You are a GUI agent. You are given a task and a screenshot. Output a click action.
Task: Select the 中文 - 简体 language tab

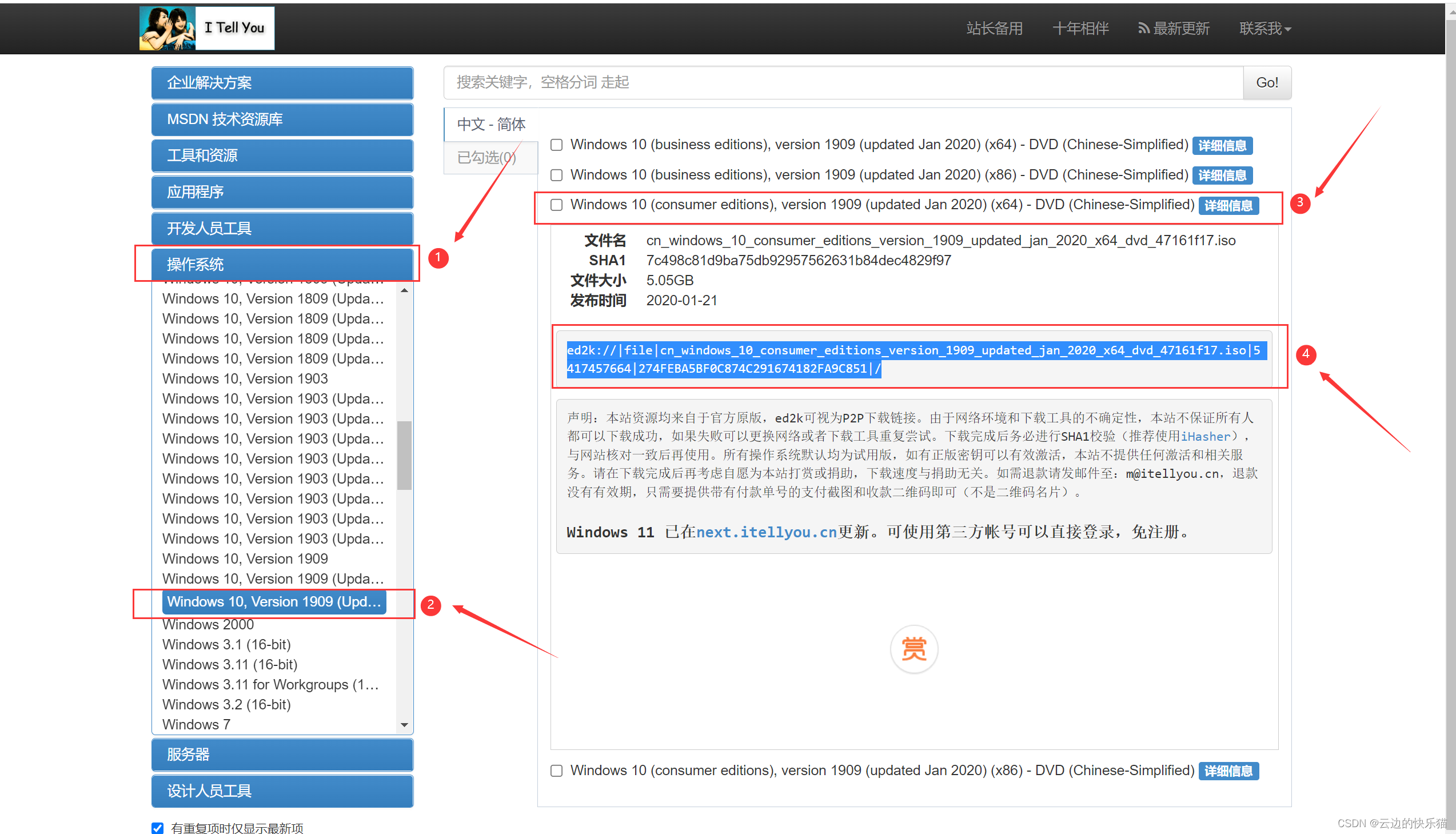pyautogui.click(x=491, y=124)
